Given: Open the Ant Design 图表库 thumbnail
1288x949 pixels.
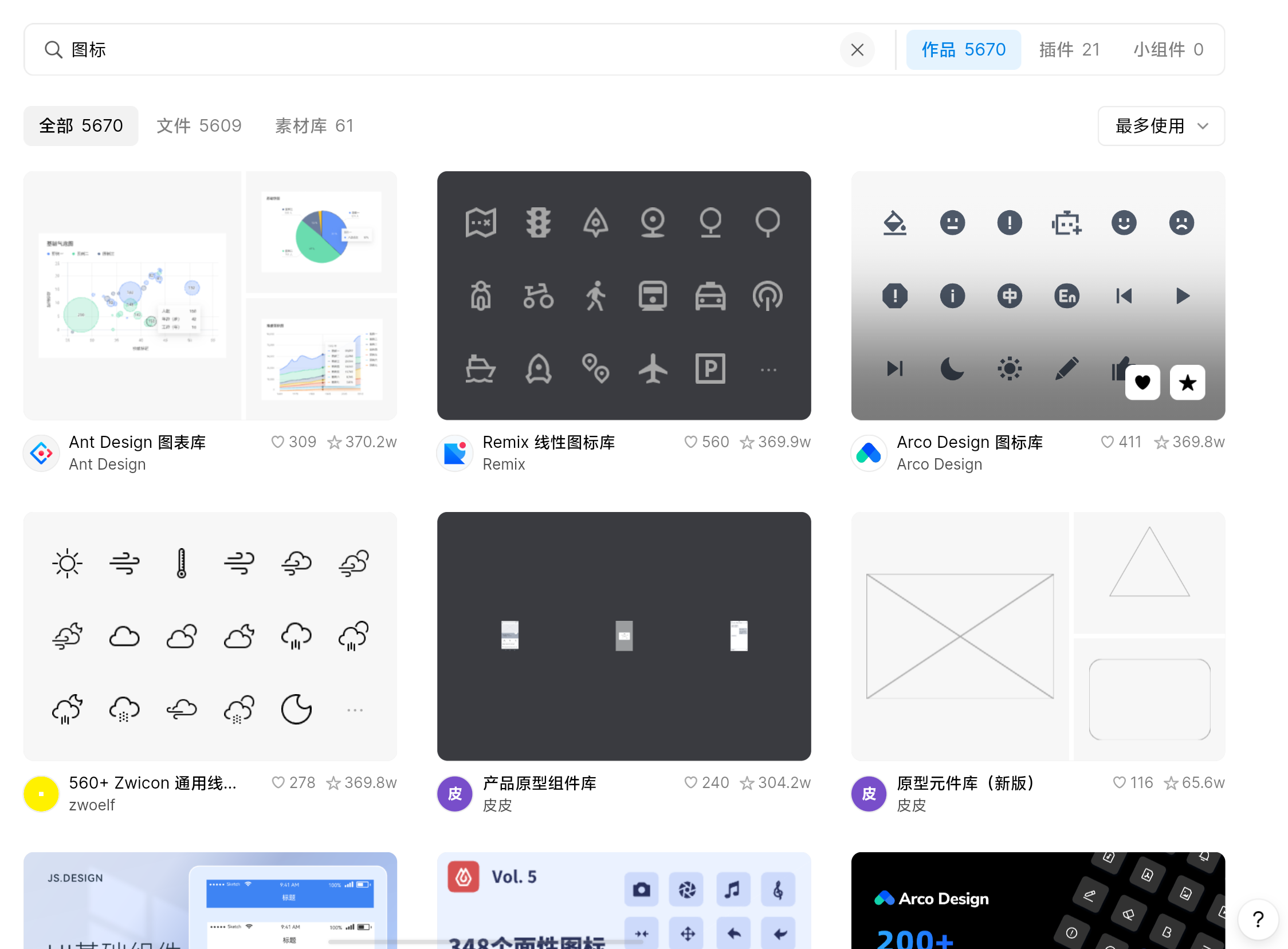Looking at the screenshot, I should 210,296.
